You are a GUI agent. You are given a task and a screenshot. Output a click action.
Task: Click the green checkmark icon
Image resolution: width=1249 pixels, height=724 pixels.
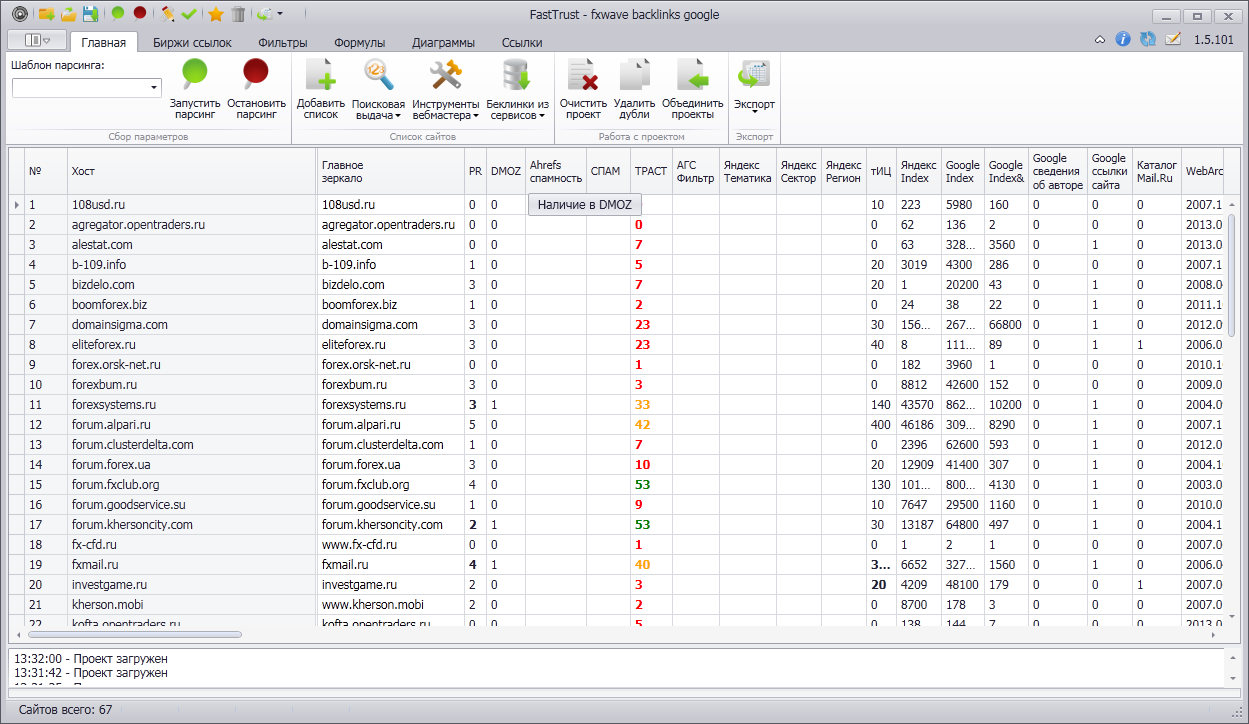click(x=190, y=14)
